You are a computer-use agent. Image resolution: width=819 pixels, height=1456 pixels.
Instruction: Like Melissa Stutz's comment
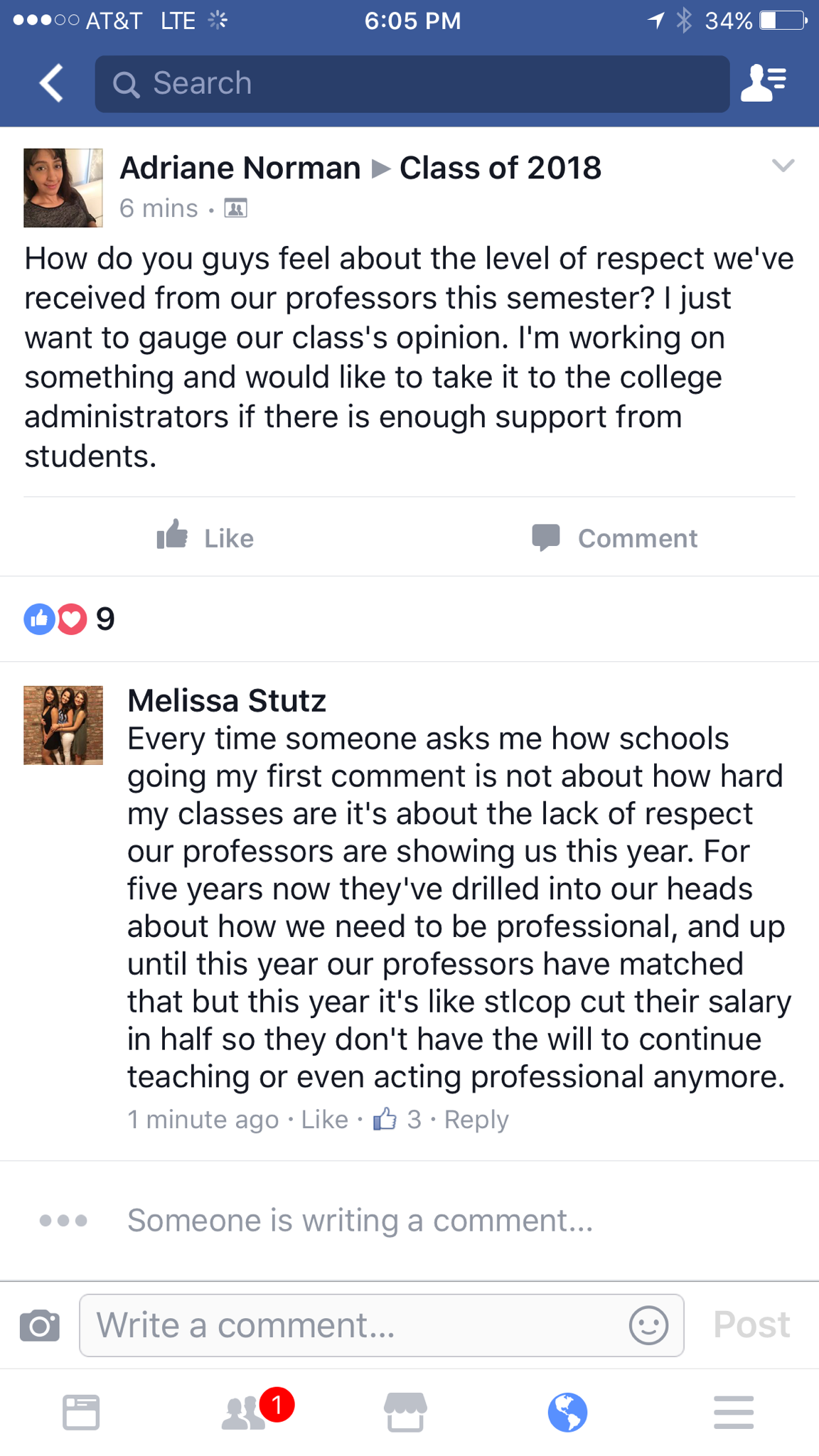point(325,1120)
